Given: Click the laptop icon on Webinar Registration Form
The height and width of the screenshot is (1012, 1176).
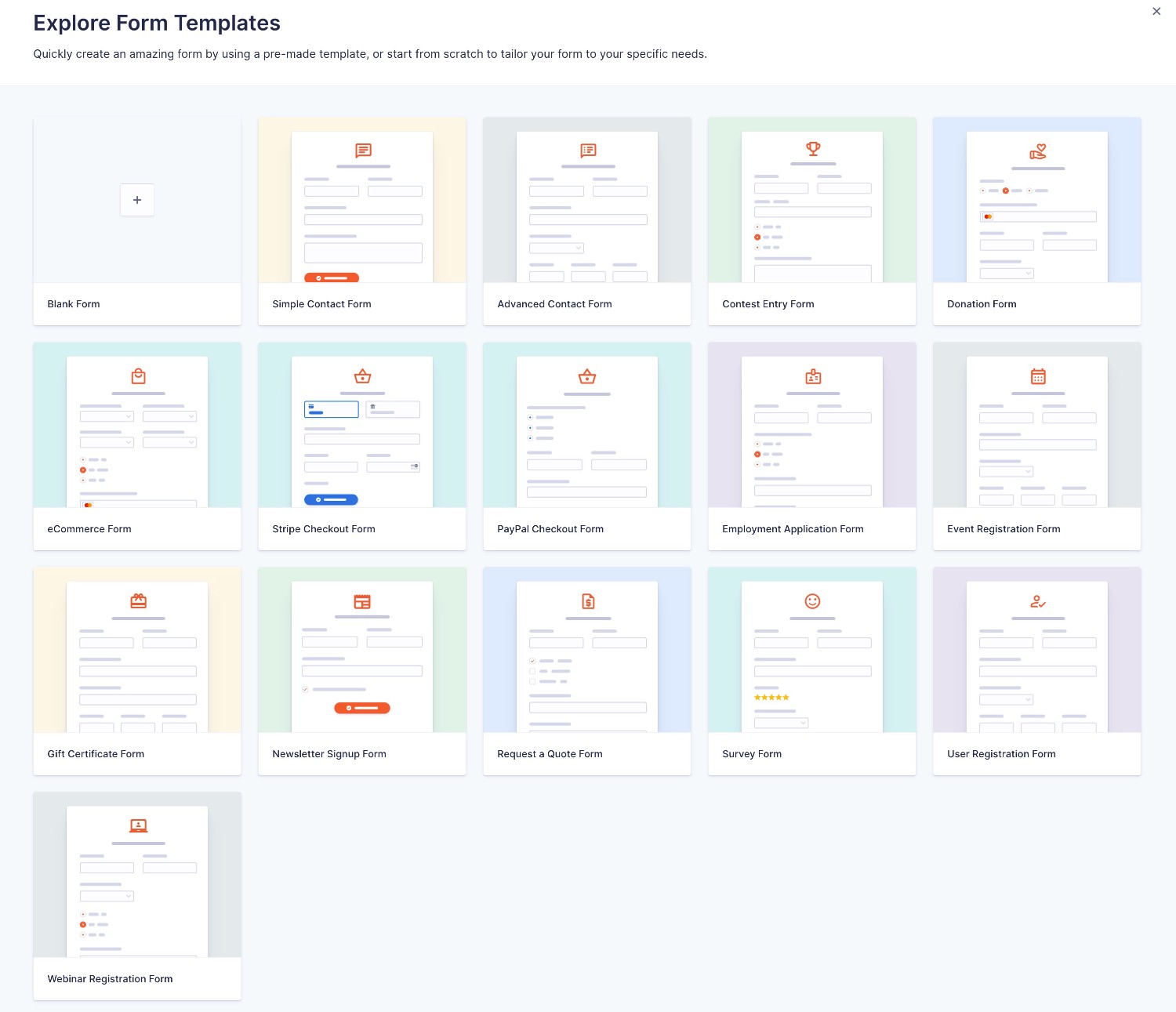Looking at the screenshot, I should click(x=139, y=825).
